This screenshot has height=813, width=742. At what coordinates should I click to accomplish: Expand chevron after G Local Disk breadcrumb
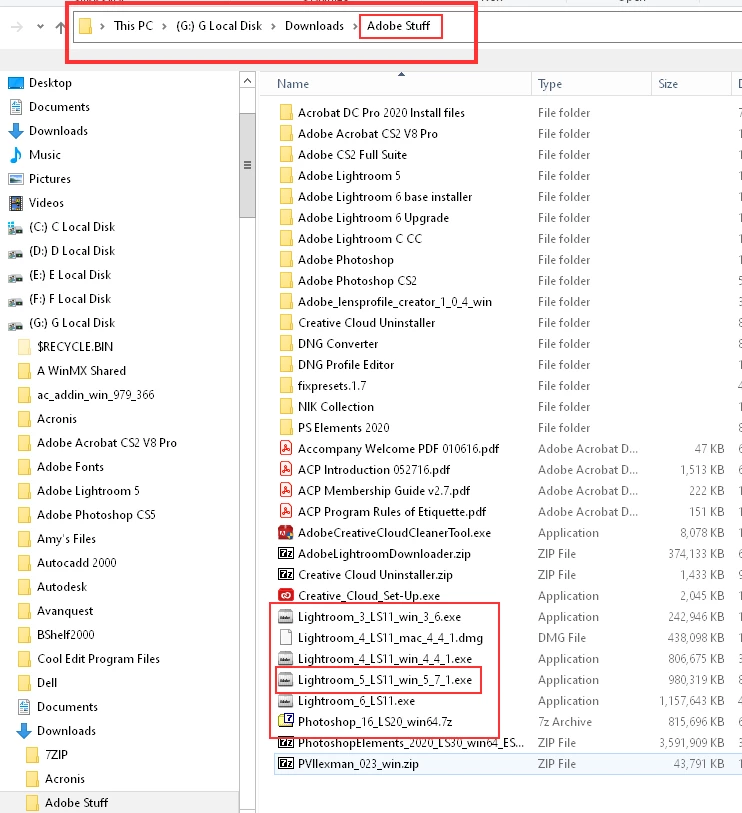pos(273,26)
